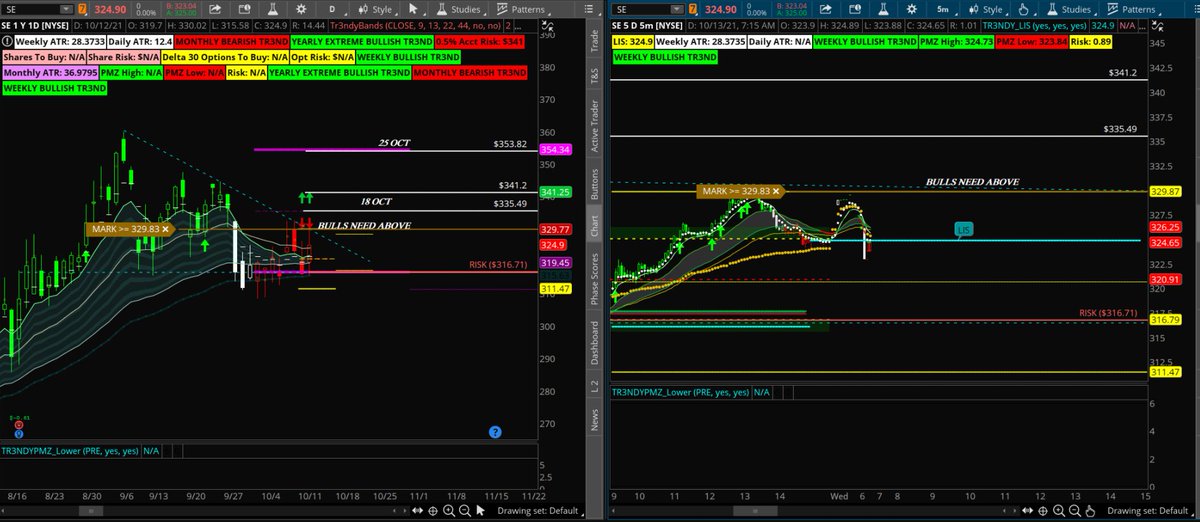1200x522 pixels.
Task: Click zoom-in magnifier under the left chart
Action: click(x=449, y=511)
